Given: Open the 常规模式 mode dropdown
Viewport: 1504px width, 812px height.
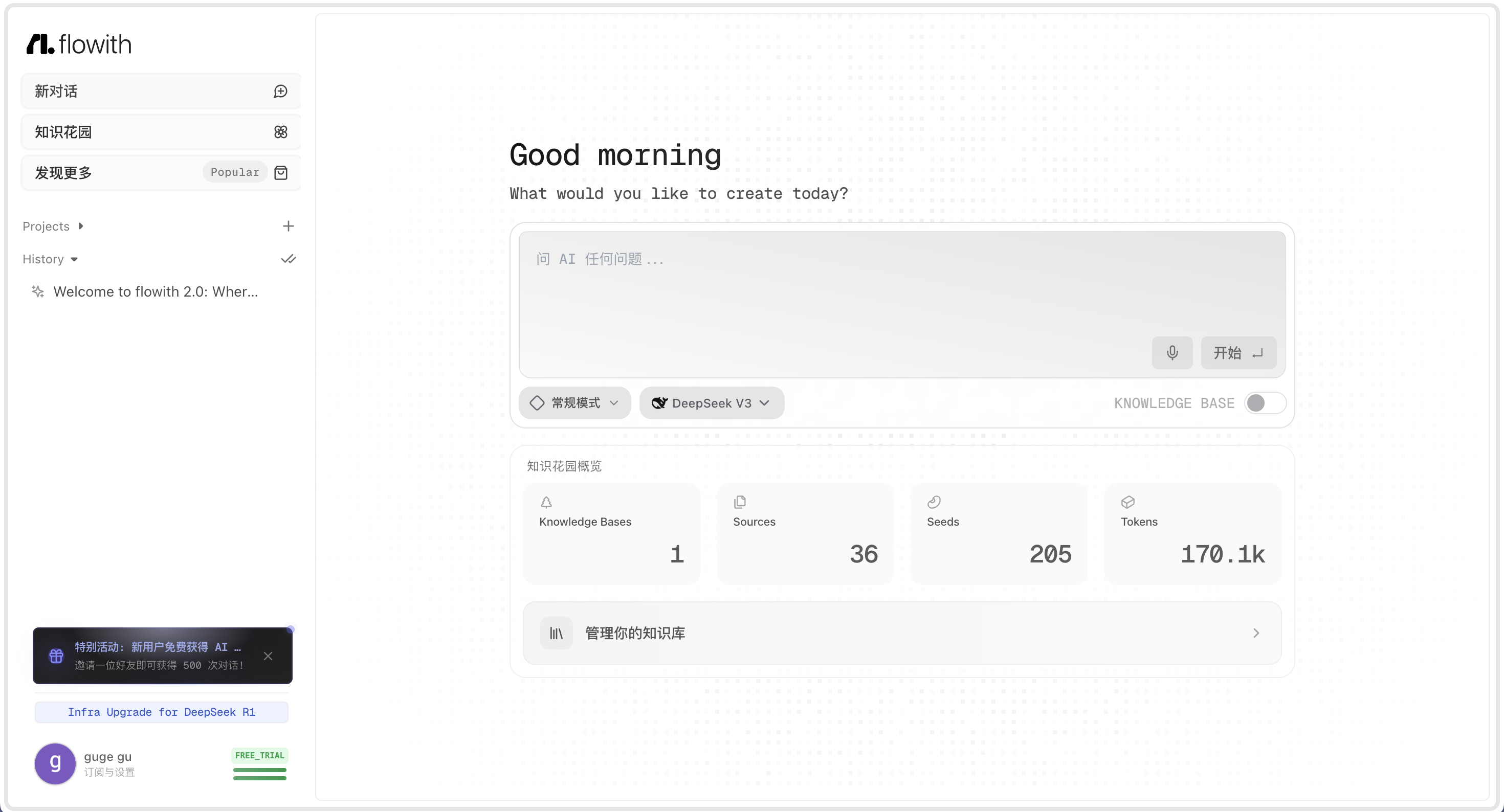Looking at the screenshot, I should (574, 403).
